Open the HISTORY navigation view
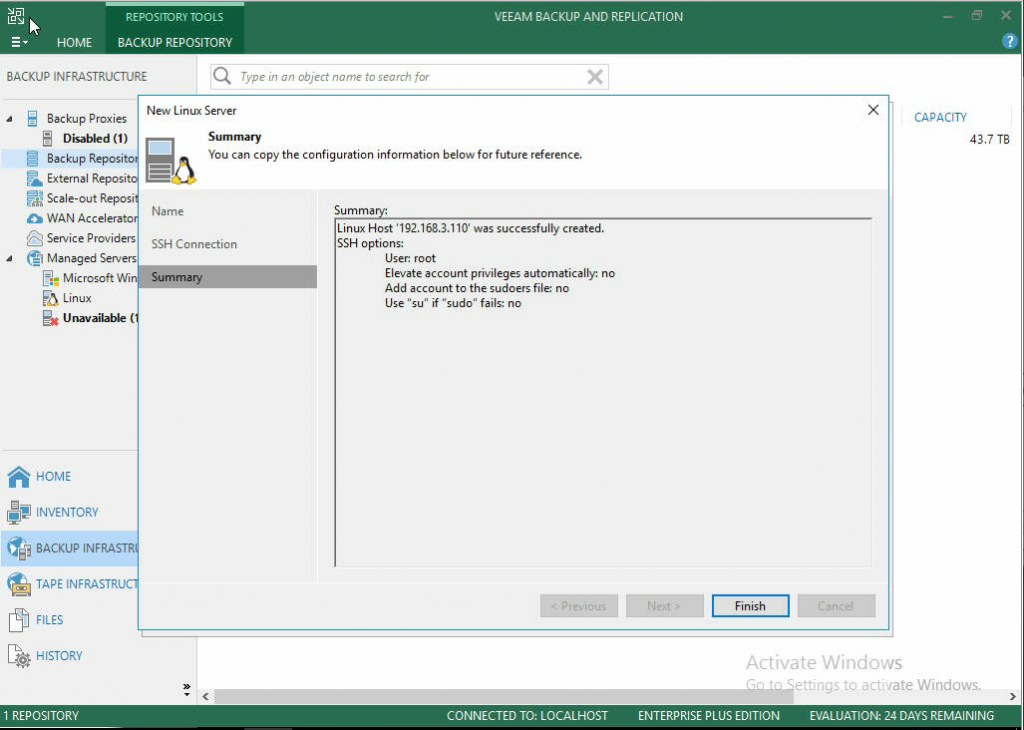 pyautogui.click(x=59, y=656)
